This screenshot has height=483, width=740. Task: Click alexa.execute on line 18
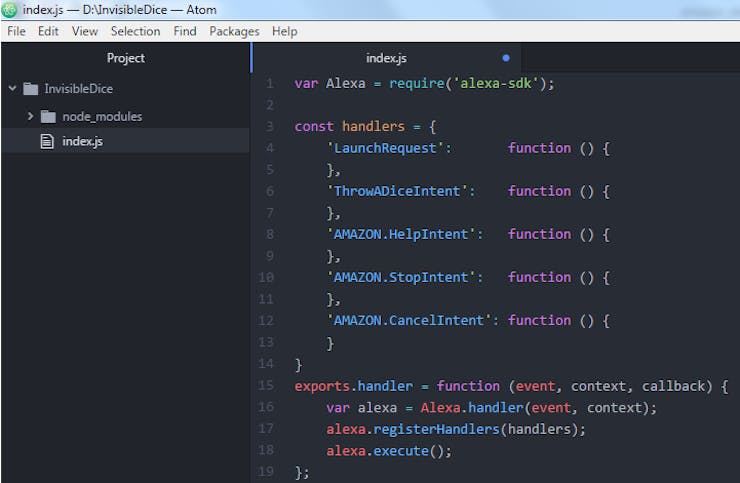[377, 451]
